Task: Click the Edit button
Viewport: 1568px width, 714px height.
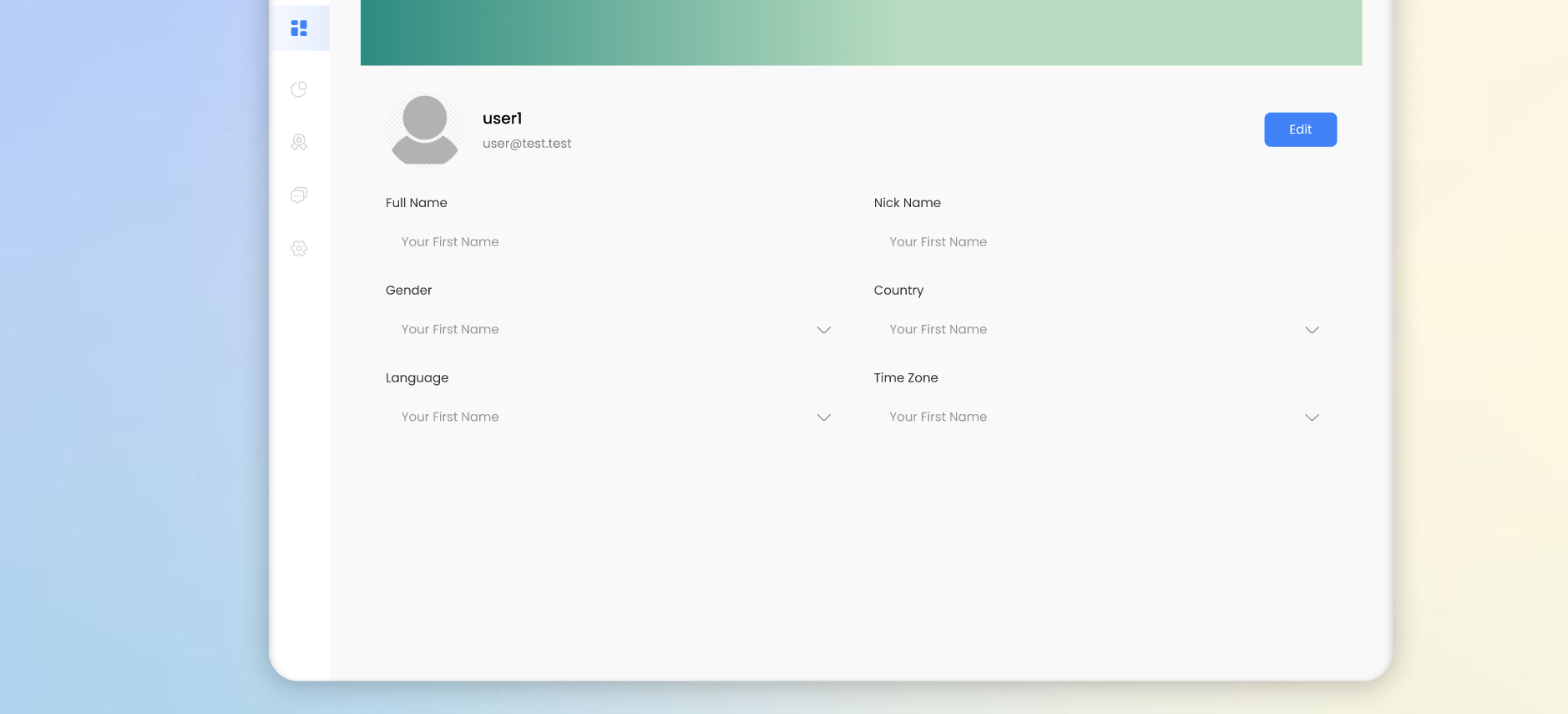Action: pos(1300,129)
